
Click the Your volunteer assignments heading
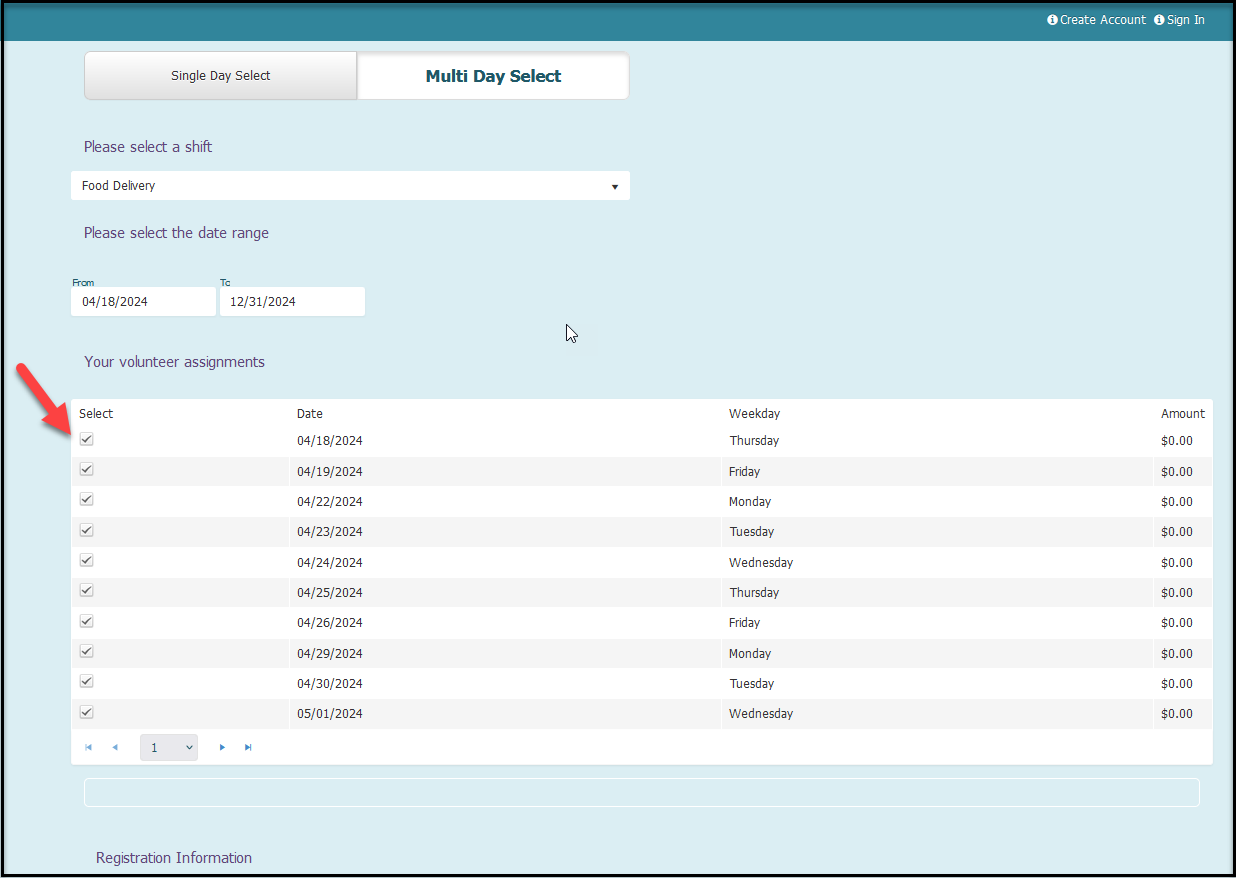tap(174, 362)
